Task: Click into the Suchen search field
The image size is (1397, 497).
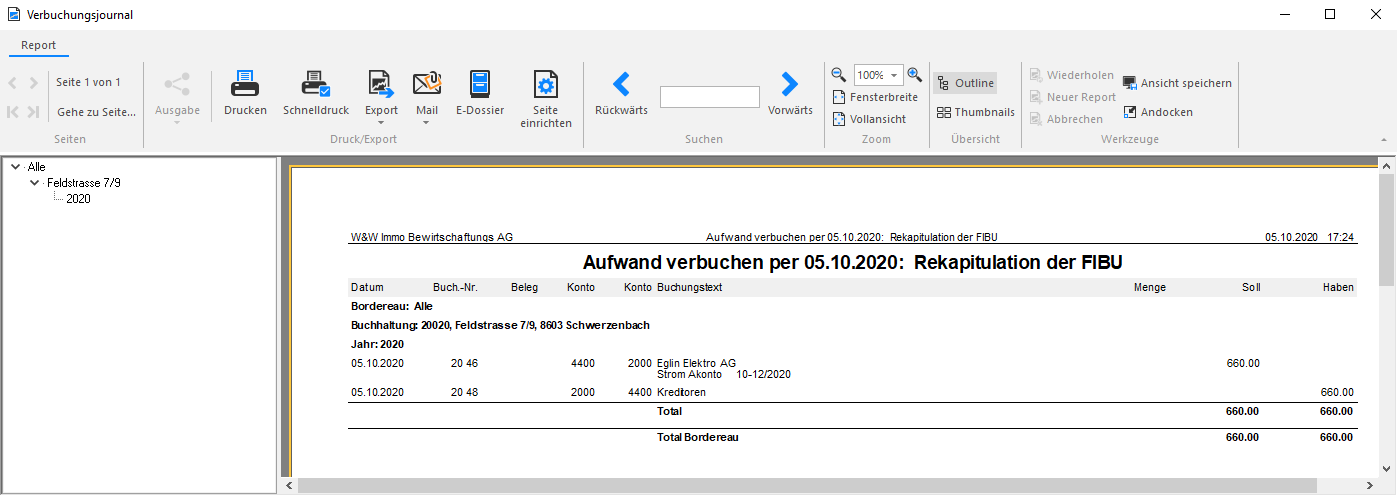Action: click(x=710, y=97)
